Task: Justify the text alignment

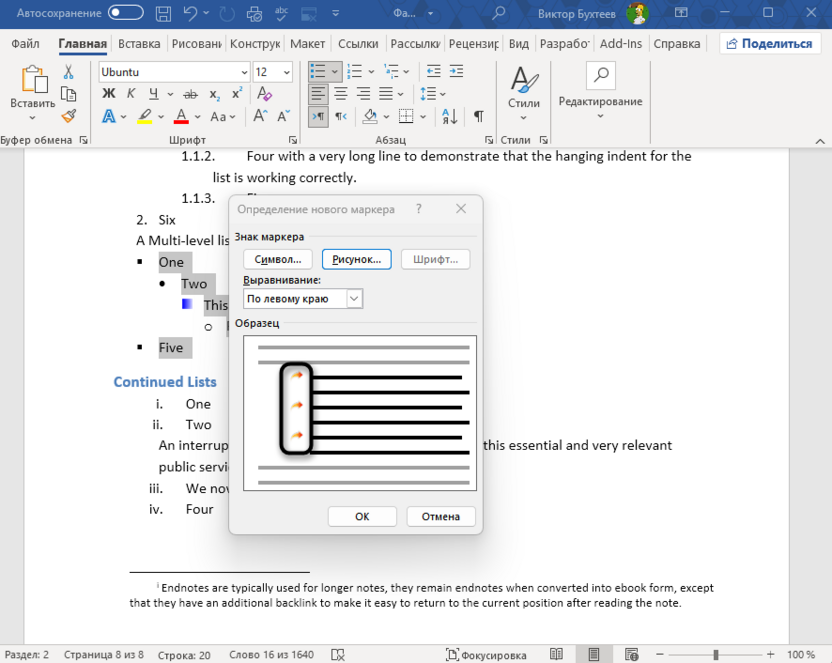Action: click(x=386, y=94)
